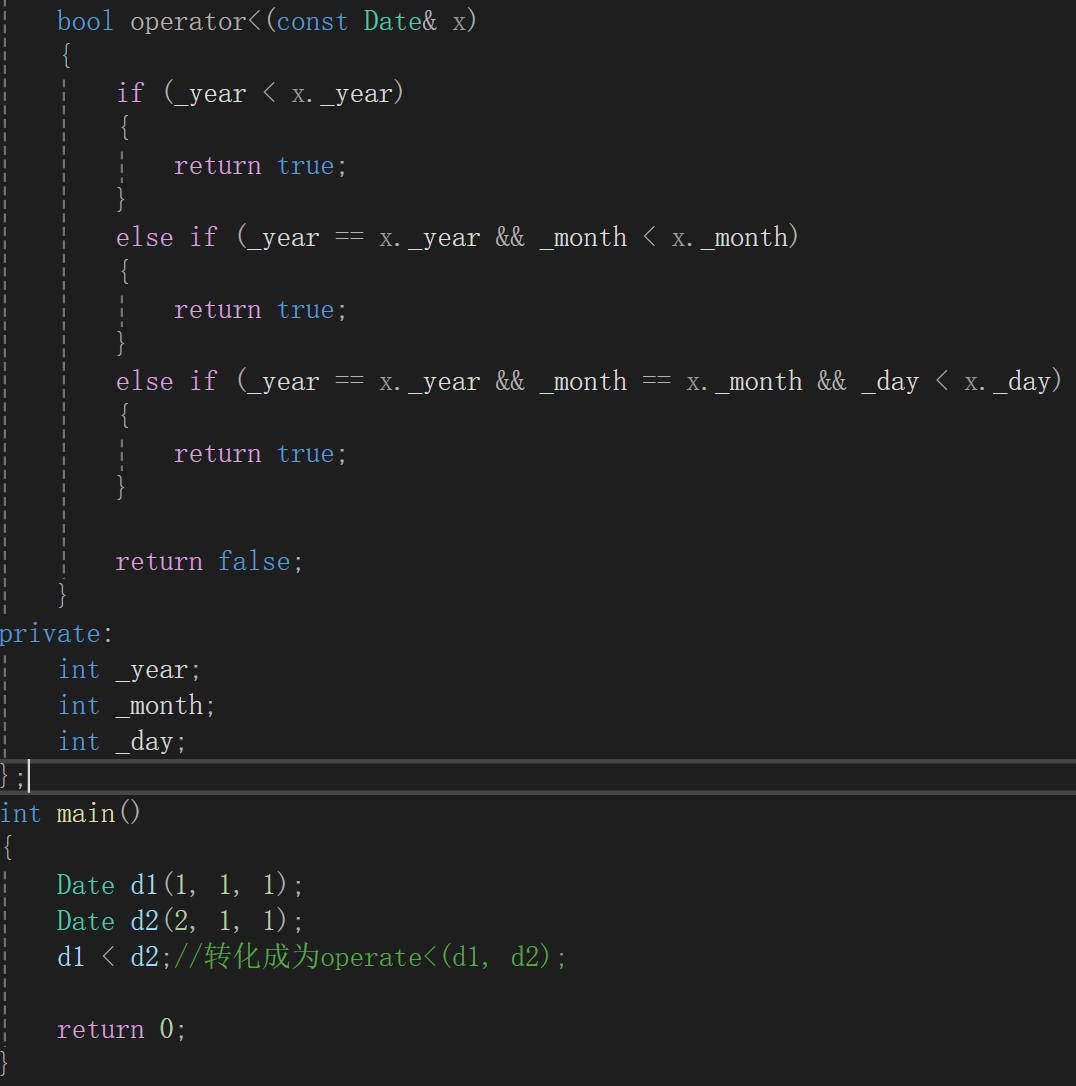Click 'Date&' type in the operator signature
This screenshot has width=1076, height=1086.
point(400,21)
